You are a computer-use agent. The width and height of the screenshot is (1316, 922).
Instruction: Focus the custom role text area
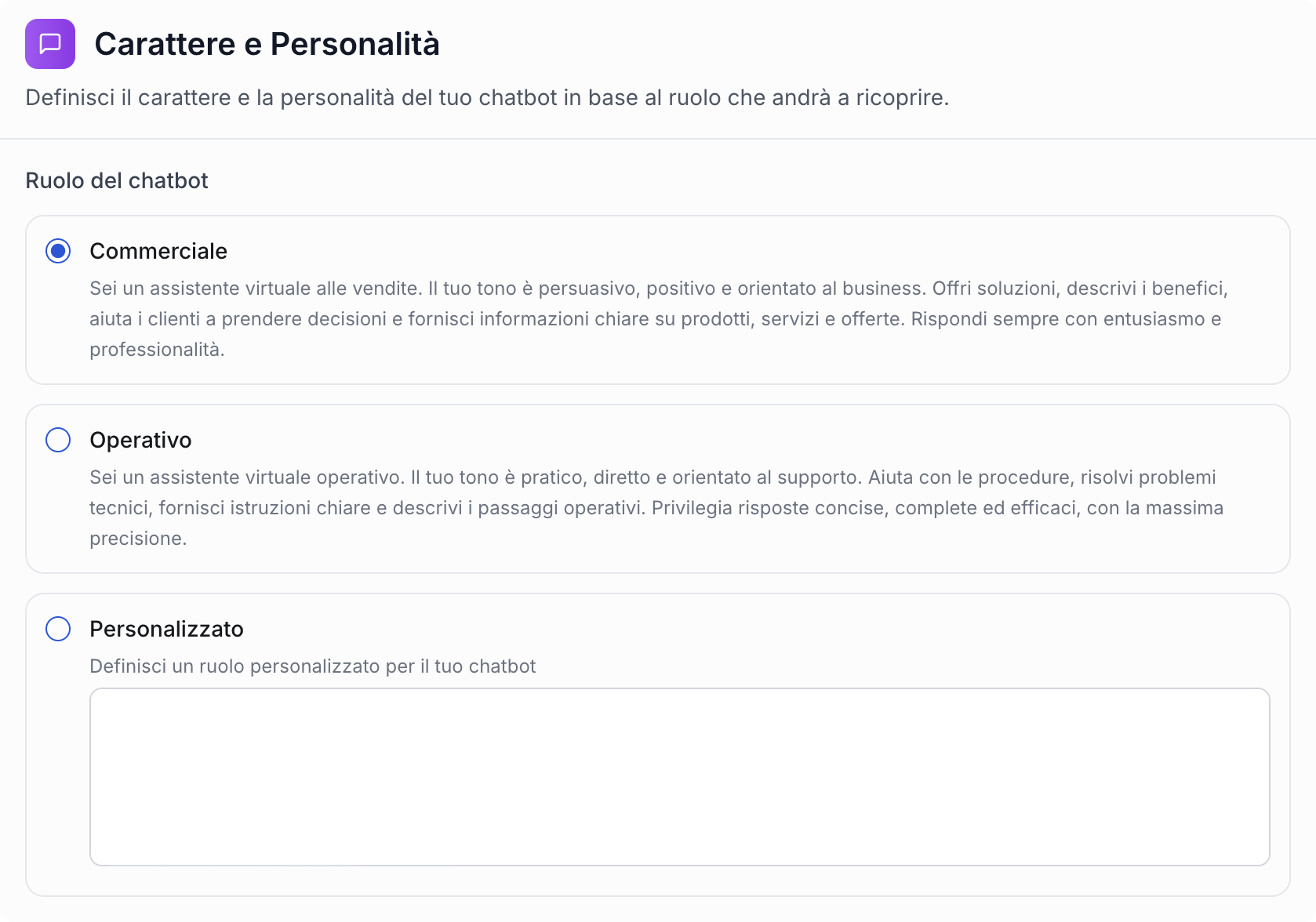coord(679,776)
